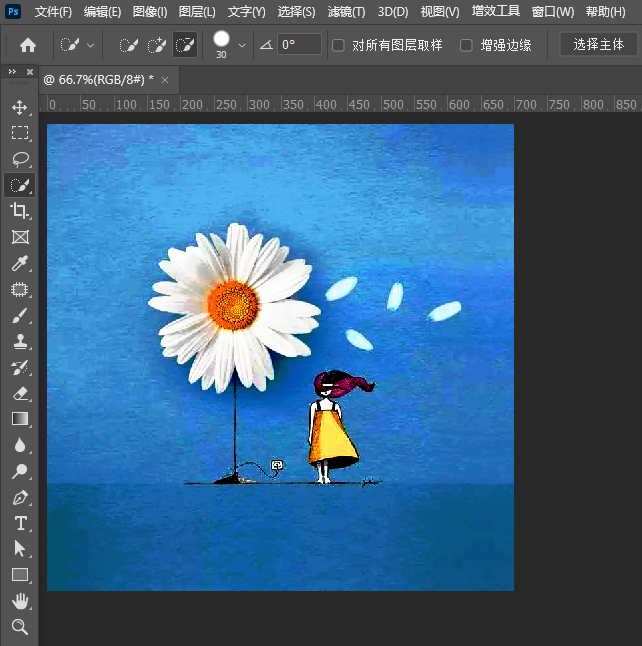Close the toolbox panel
Screen dimensions: 642x646
coord(30,72)
